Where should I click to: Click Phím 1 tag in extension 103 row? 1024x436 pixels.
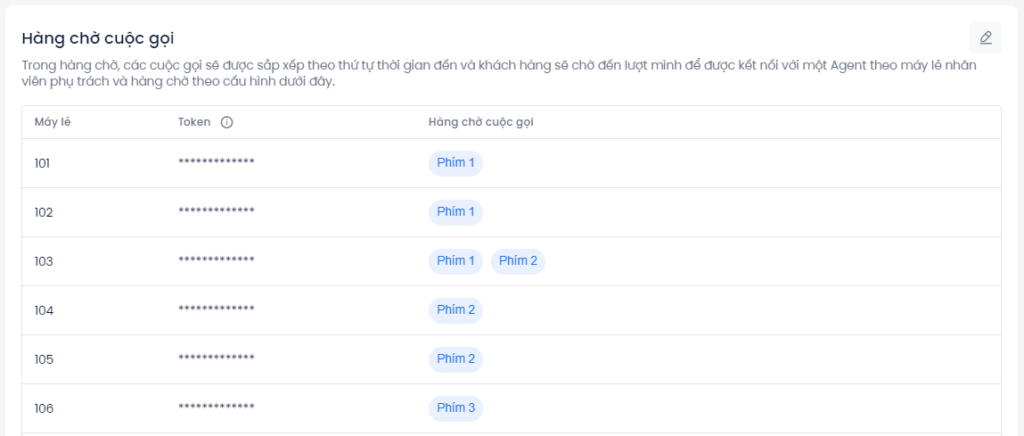point(455,261)
